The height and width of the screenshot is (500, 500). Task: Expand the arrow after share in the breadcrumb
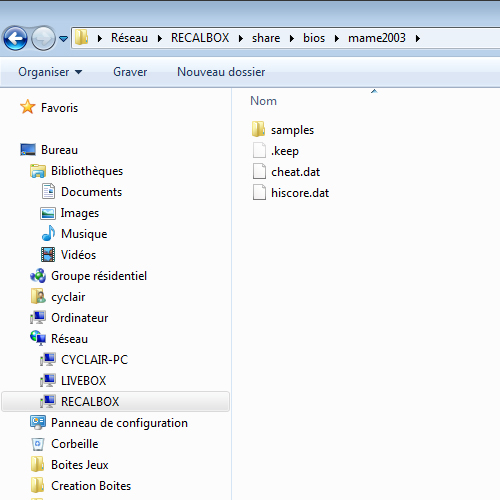[292, 39]
